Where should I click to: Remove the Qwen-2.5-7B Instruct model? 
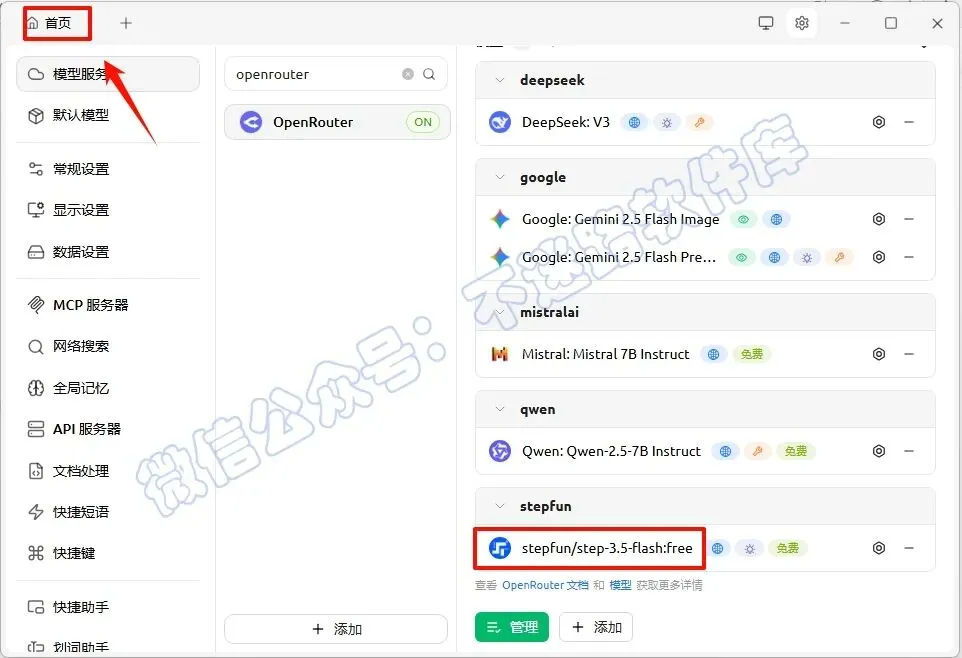[x=909, y=451]
